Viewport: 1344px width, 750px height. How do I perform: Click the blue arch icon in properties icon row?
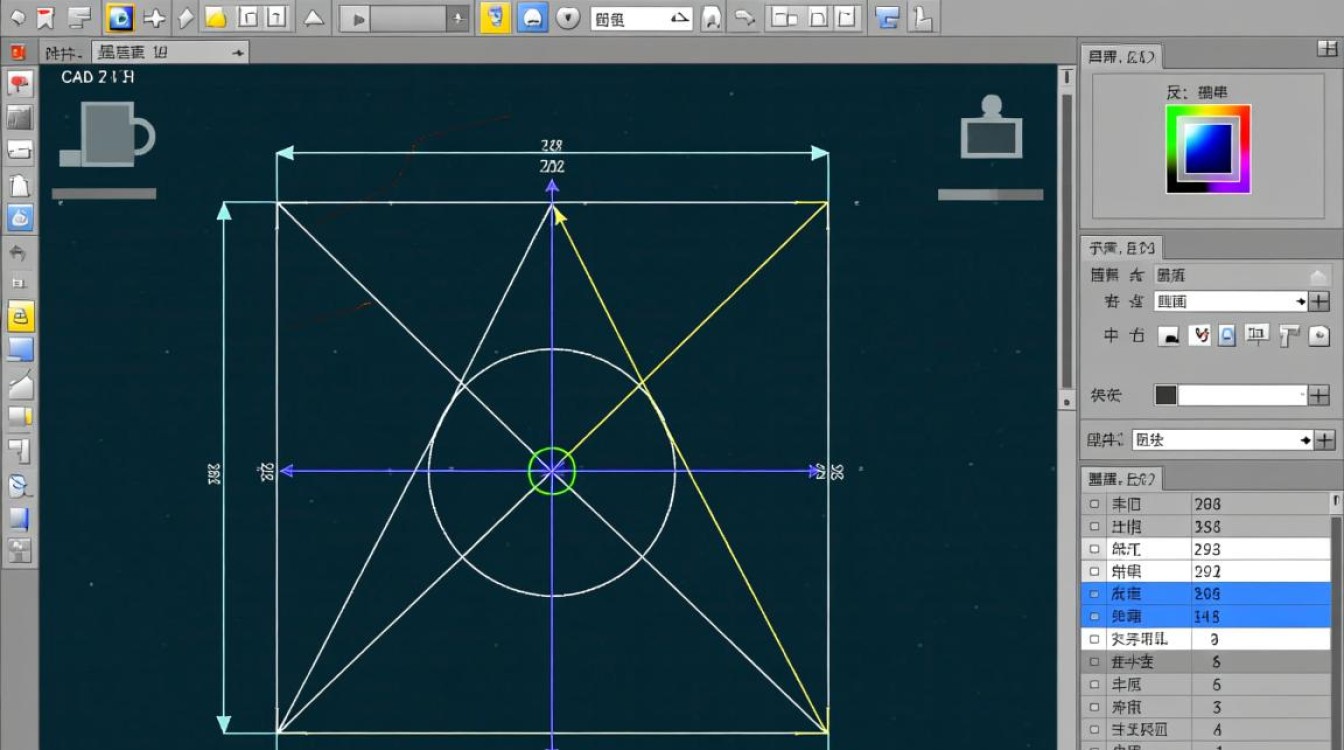1228,336
